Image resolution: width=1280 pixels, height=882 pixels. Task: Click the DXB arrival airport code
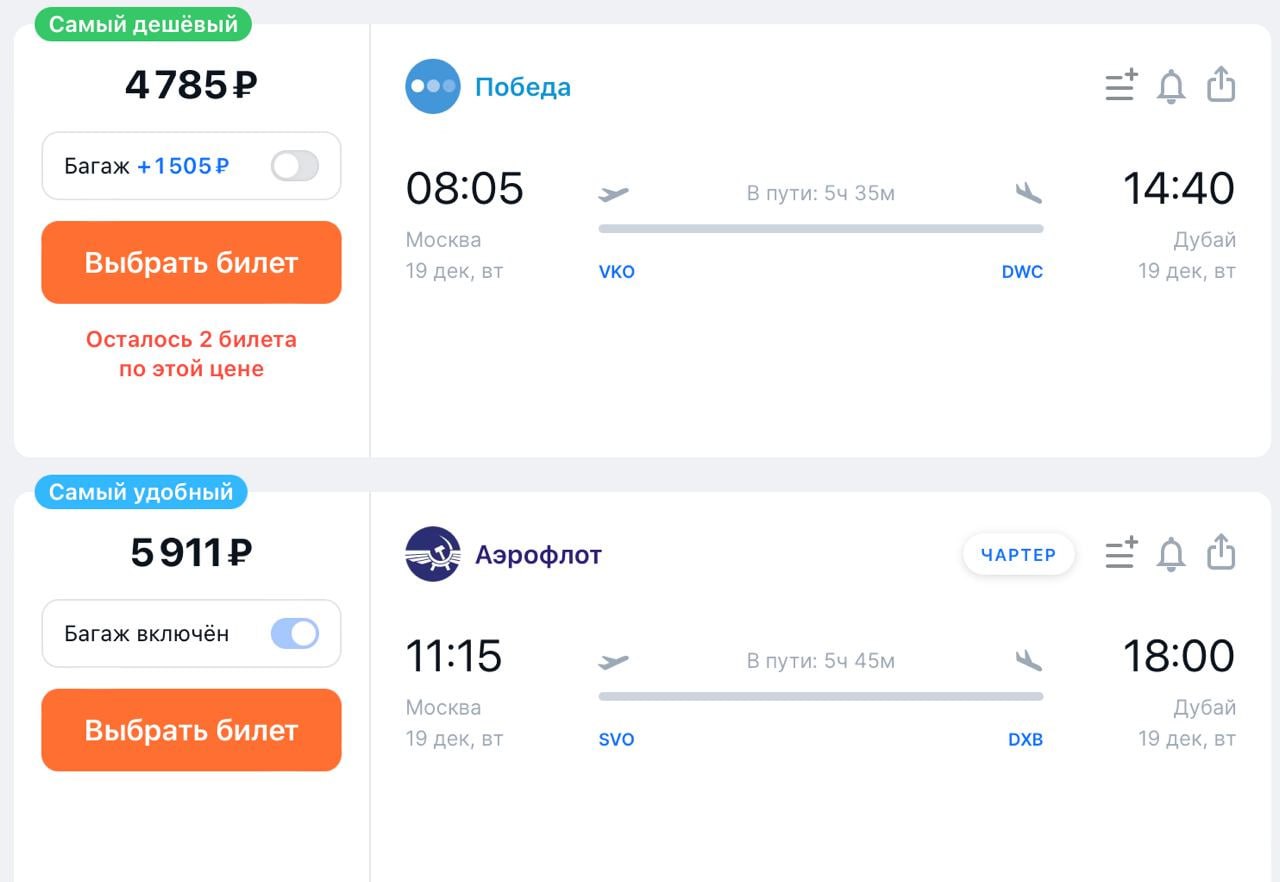coord(1025,740)
